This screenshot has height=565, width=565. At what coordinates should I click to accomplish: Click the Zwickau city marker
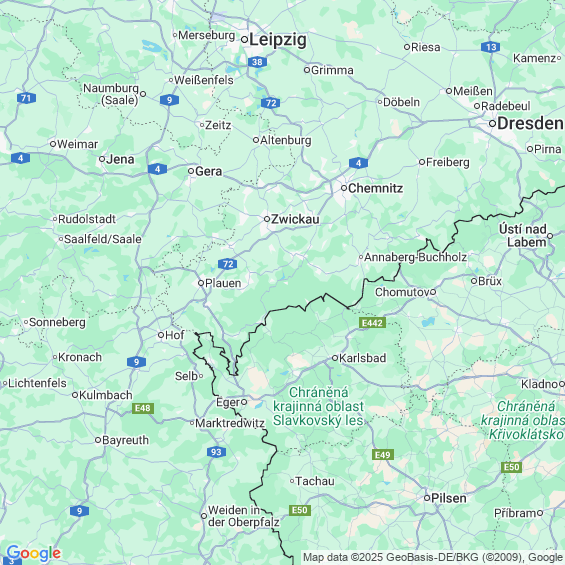(267, 219)
